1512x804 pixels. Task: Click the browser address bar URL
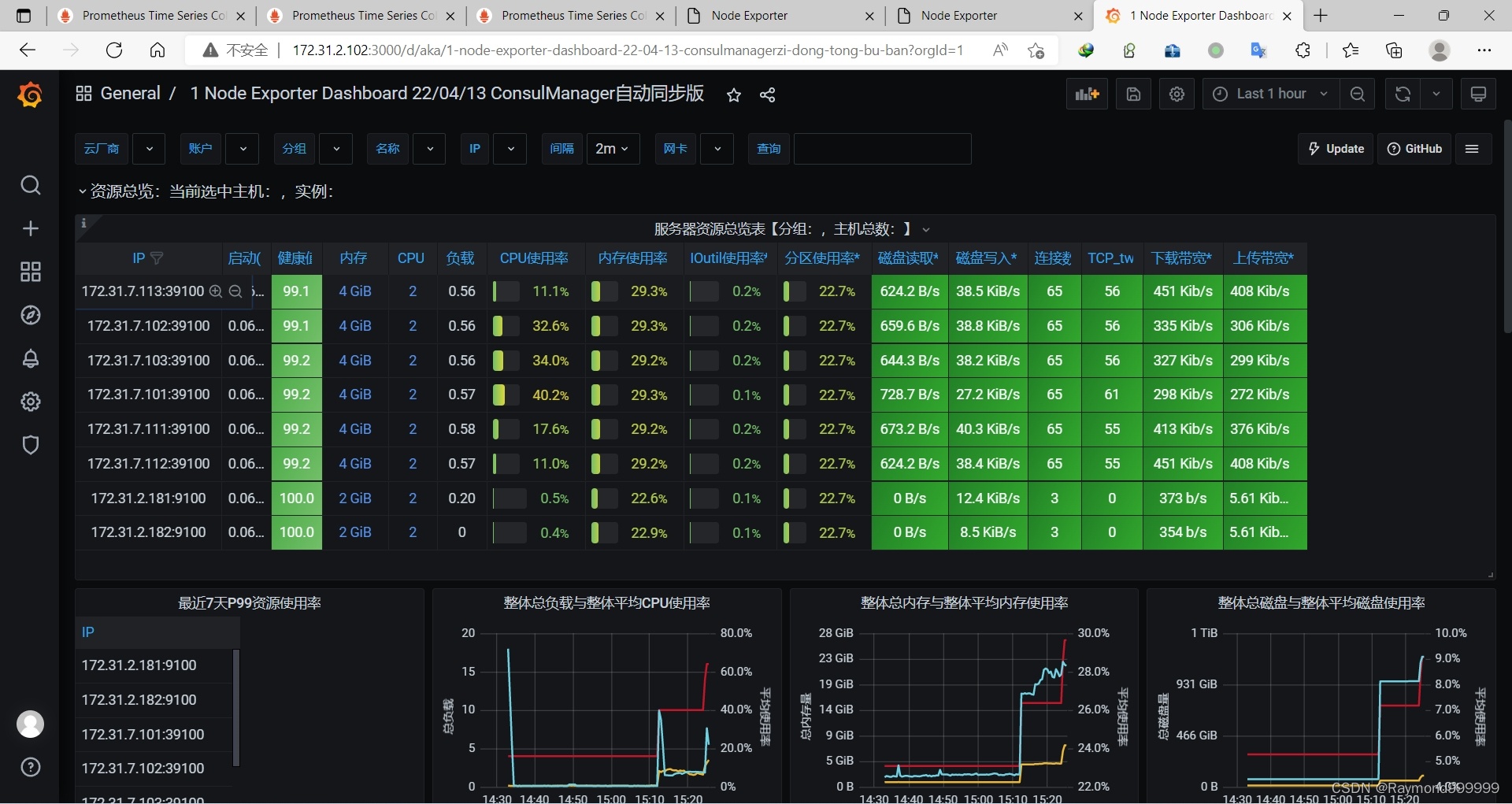[x=627, y=50]
